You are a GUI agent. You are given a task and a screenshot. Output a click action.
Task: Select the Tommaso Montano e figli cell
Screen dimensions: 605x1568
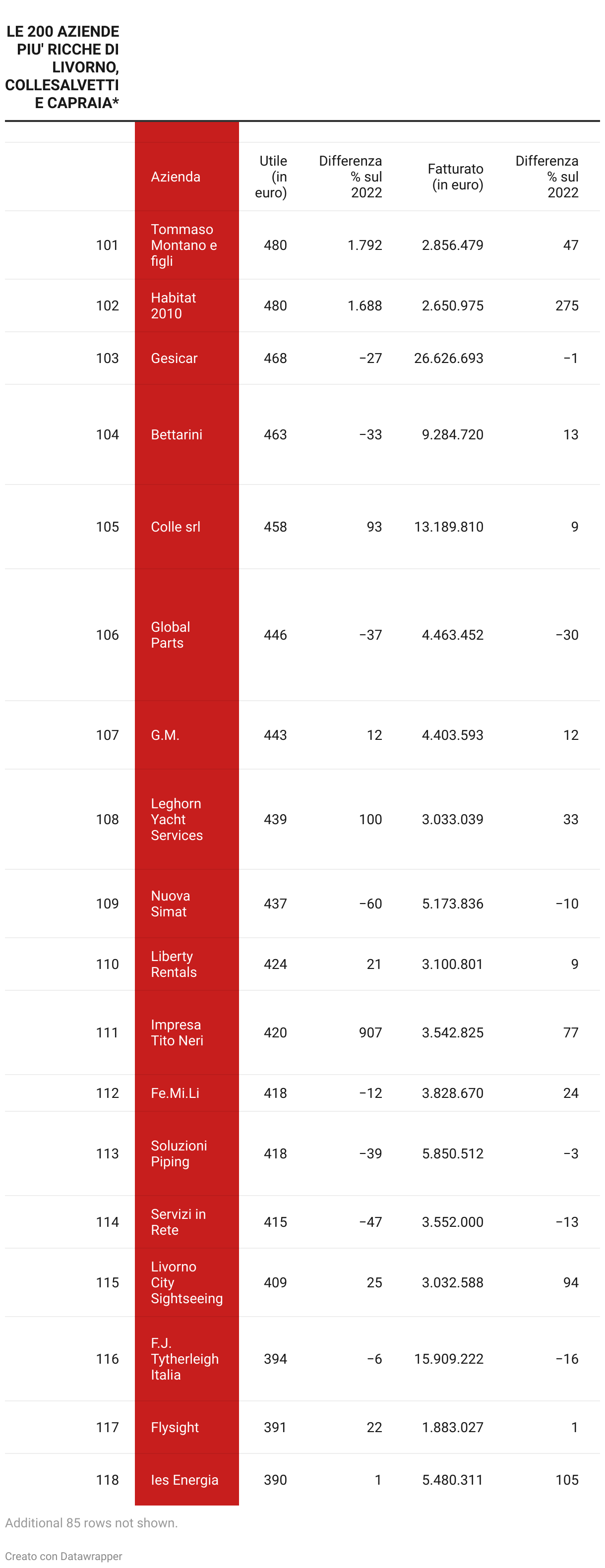click(187, 245)
